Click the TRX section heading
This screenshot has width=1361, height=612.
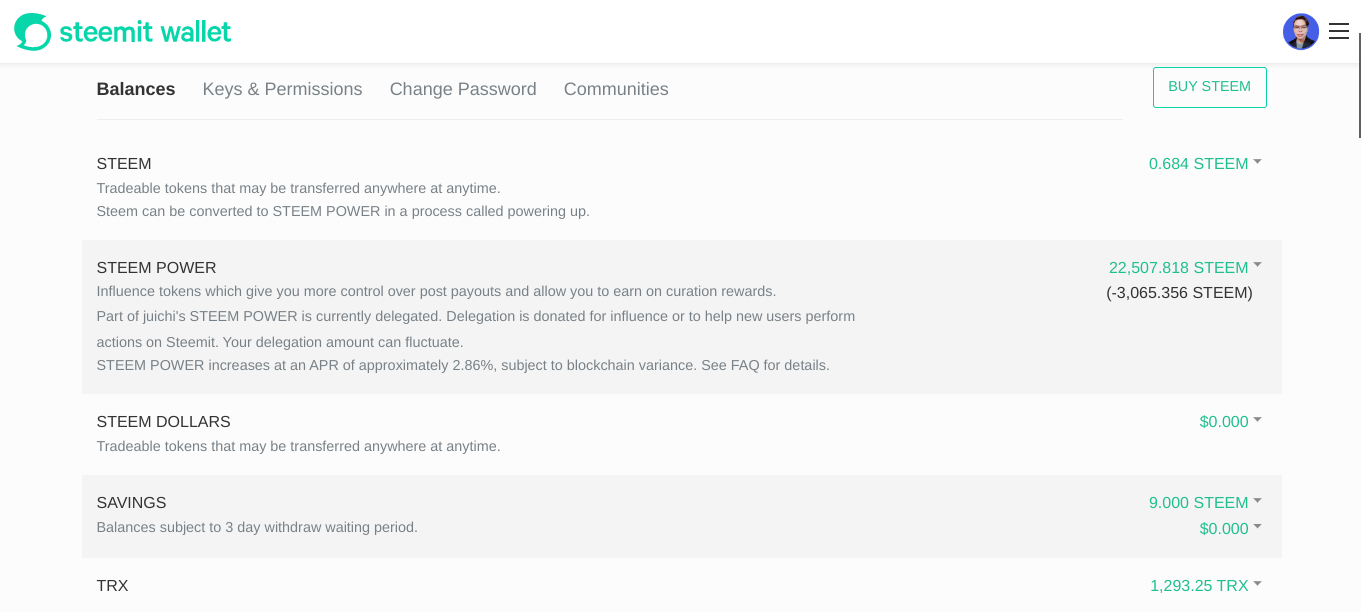(x=112, y=586)
